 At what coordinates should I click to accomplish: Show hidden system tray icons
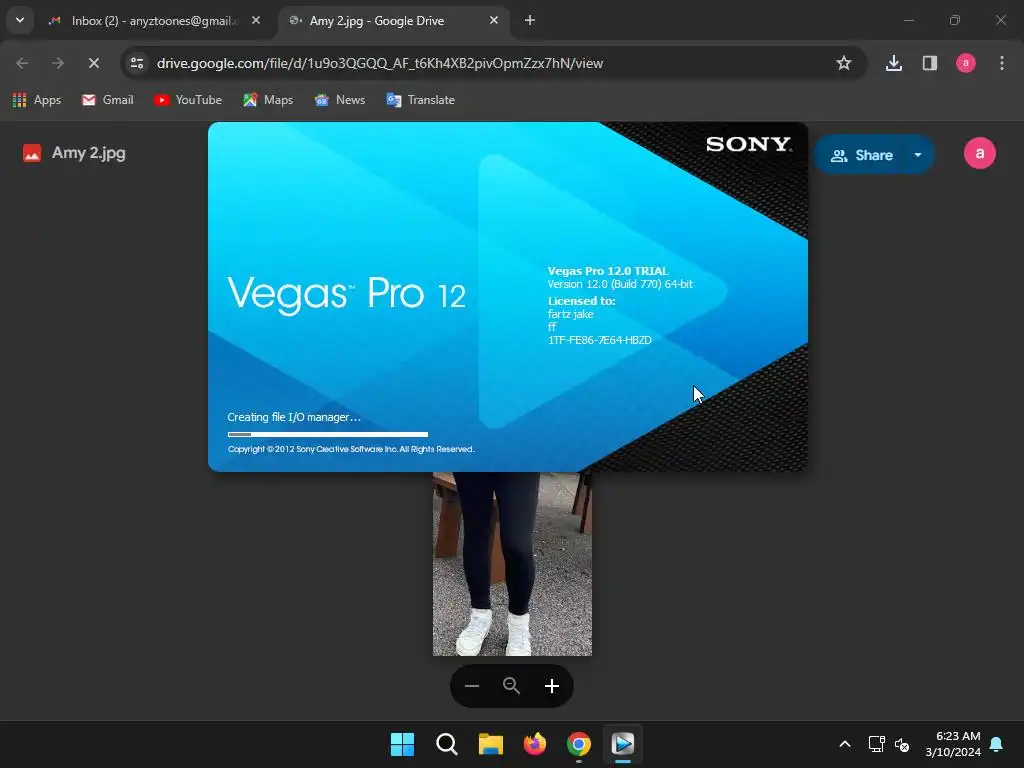[844, 744]
